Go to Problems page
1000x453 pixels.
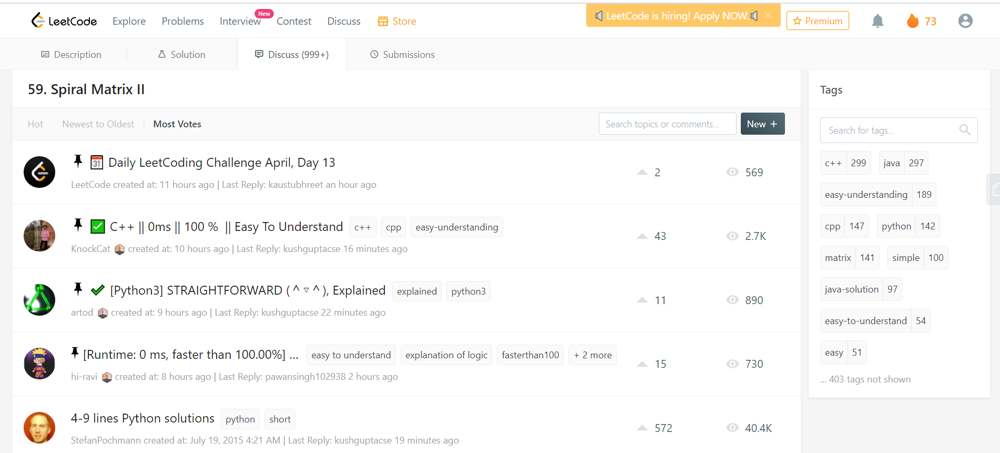pos(182,21)
